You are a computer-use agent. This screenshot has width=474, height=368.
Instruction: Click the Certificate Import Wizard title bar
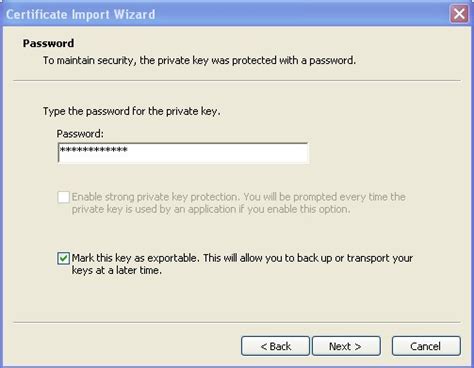pos(227,14)
